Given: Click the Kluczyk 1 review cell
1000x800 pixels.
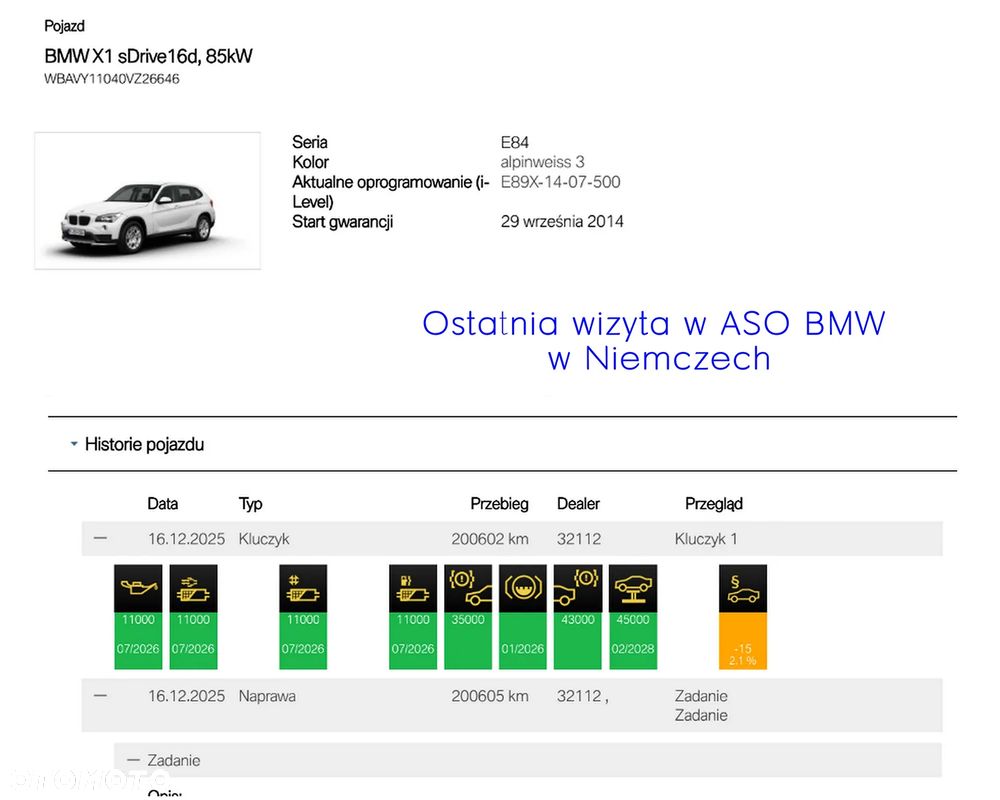Looking at the screenshot, I should pos(706,539).
